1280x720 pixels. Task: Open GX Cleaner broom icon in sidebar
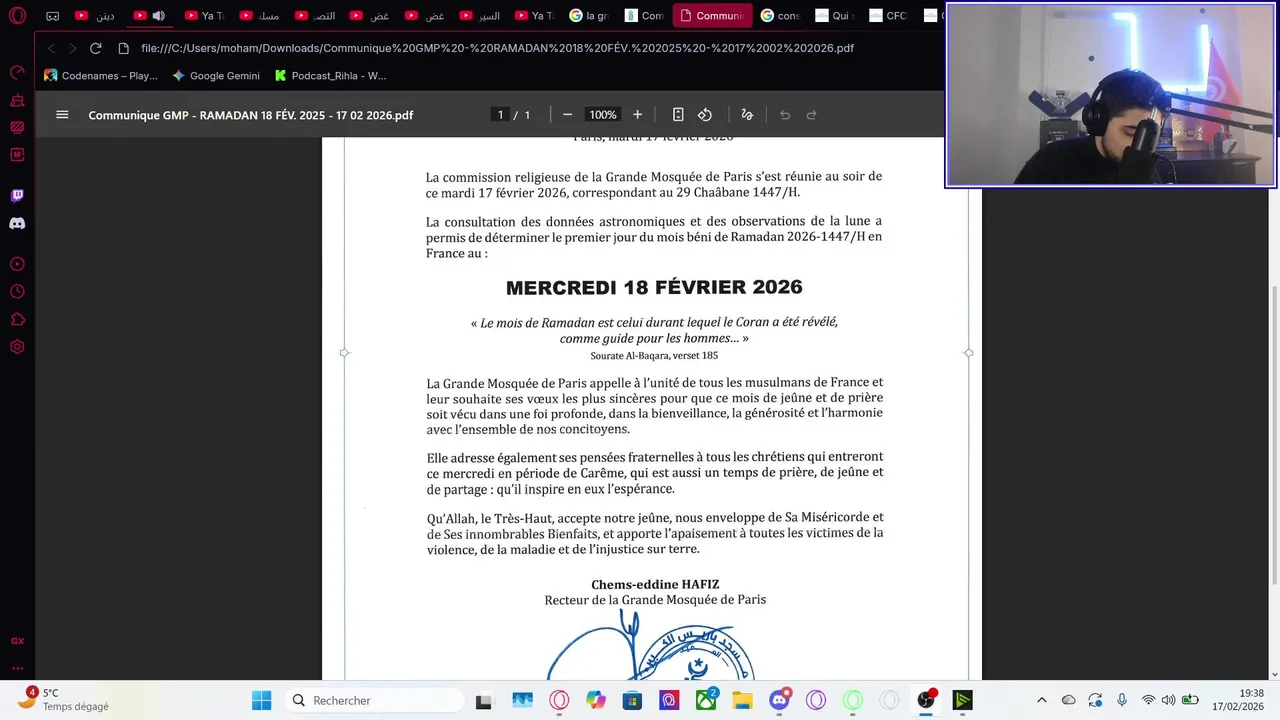(x=17, y=101)
